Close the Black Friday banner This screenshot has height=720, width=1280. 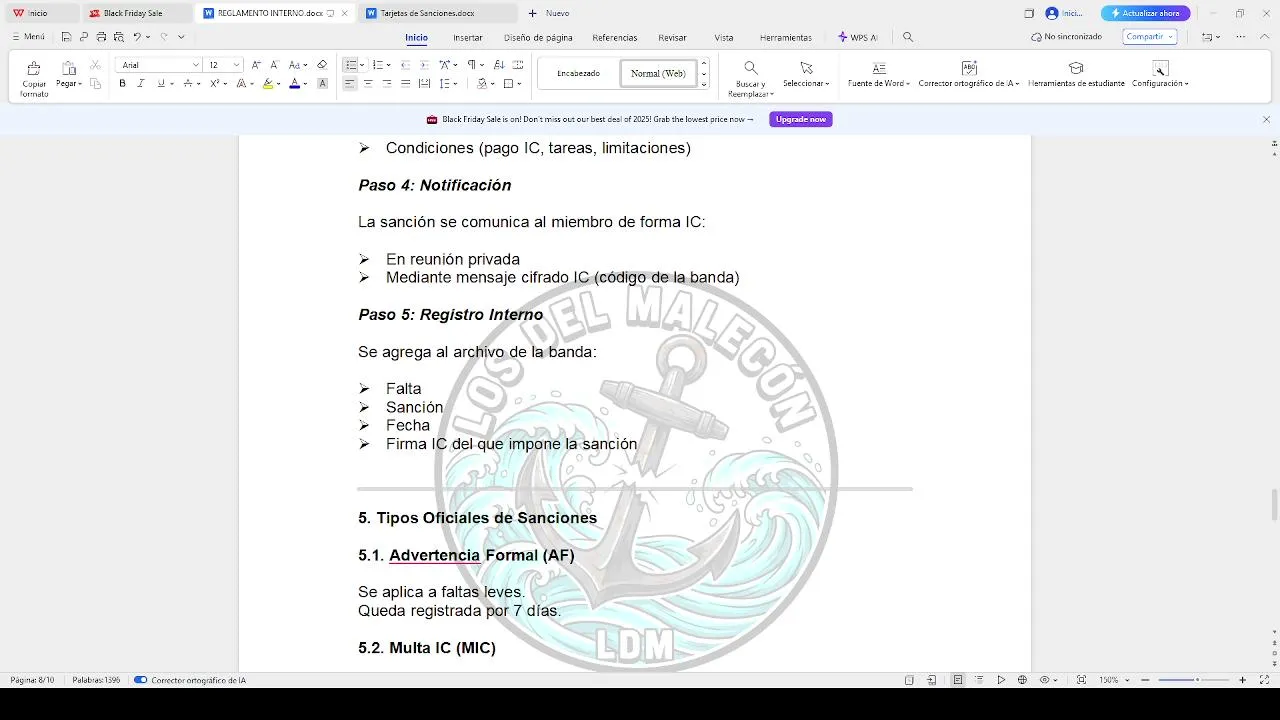[x=1266, y=119]
